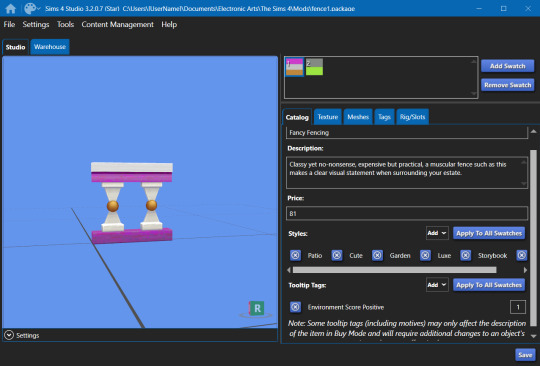Viewport: 540px width, 366px height.
Task: Click the Add Swatch button
Action: pyautogui.click(x=507, y=66)
